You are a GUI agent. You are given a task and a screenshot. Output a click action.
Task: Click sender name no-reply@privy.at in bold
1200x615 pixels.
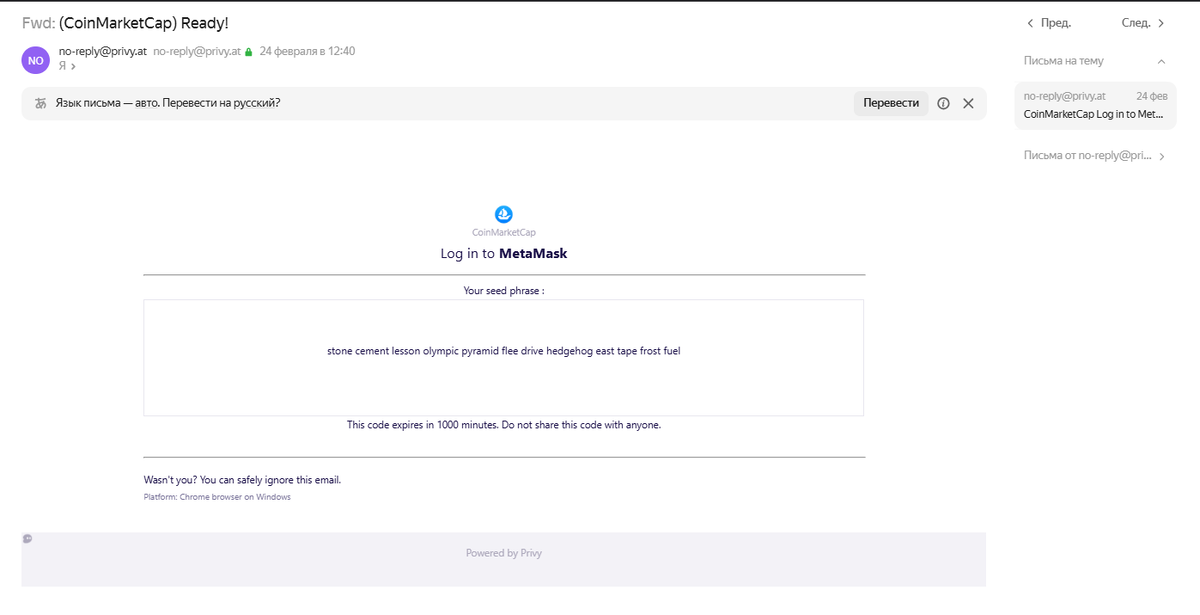pyautogui.click(x=103, y=51)
